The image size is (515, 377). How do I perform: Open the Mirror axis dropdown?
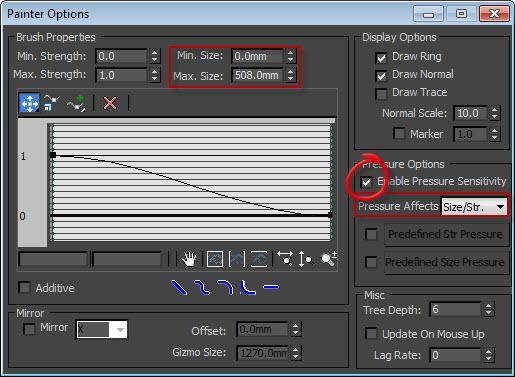coord(101,329)
